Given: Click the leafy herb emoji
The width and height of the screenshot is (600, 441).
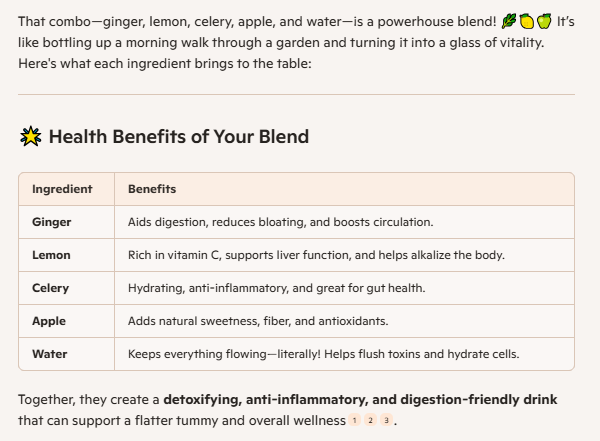Looking at the screenshot, I should [x=509, y=21].
